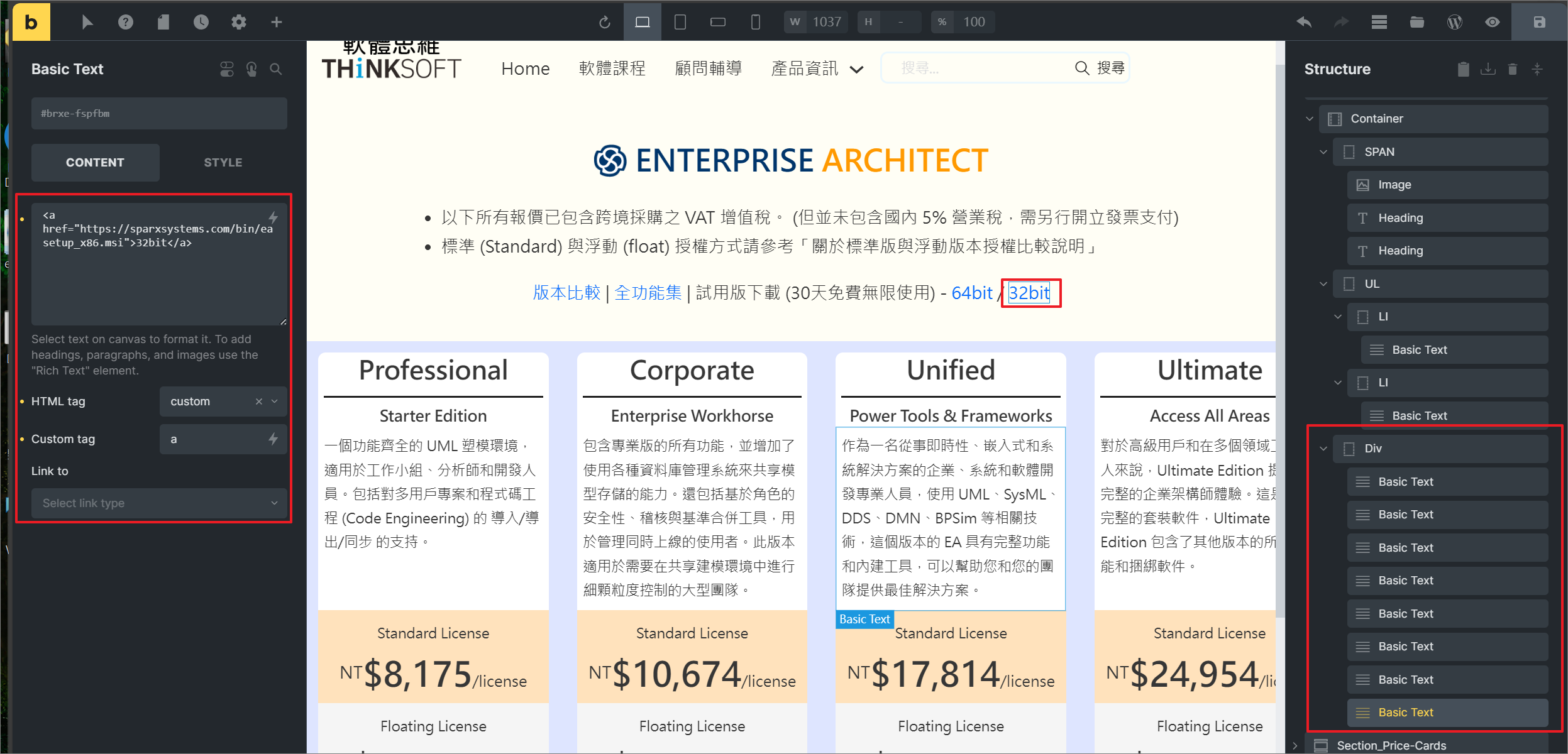This screenshot has height=754, width=1568.
Task: Click the paste clipboard icon in Structure header
Action: pyautogui.click(x=1464, y=69)
